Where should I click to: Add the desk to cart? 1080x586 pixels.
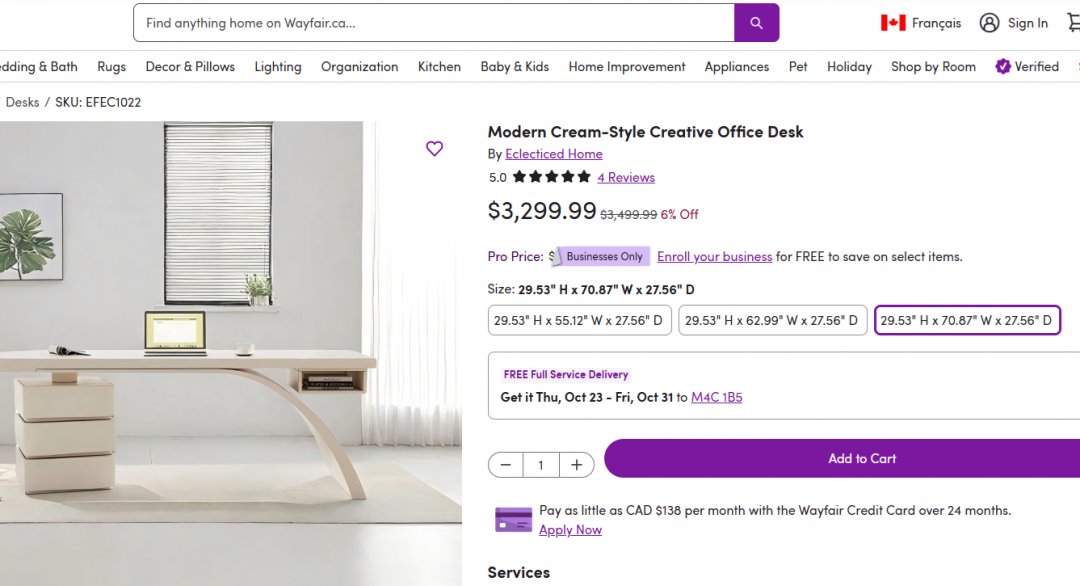pos(861,459)
